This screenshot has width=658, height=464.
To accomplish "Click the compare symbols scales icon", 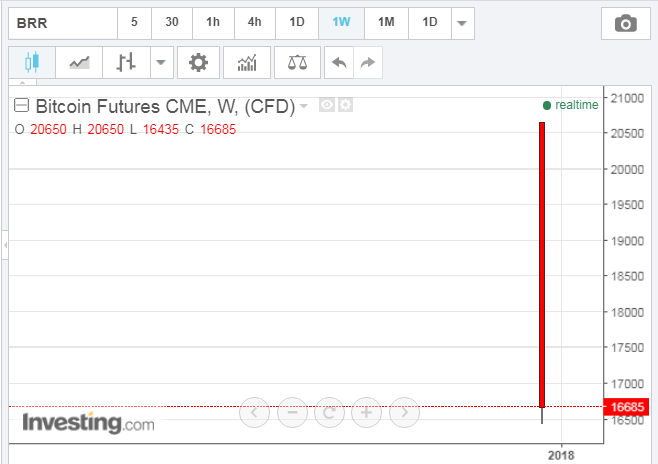I will point(297,63).
